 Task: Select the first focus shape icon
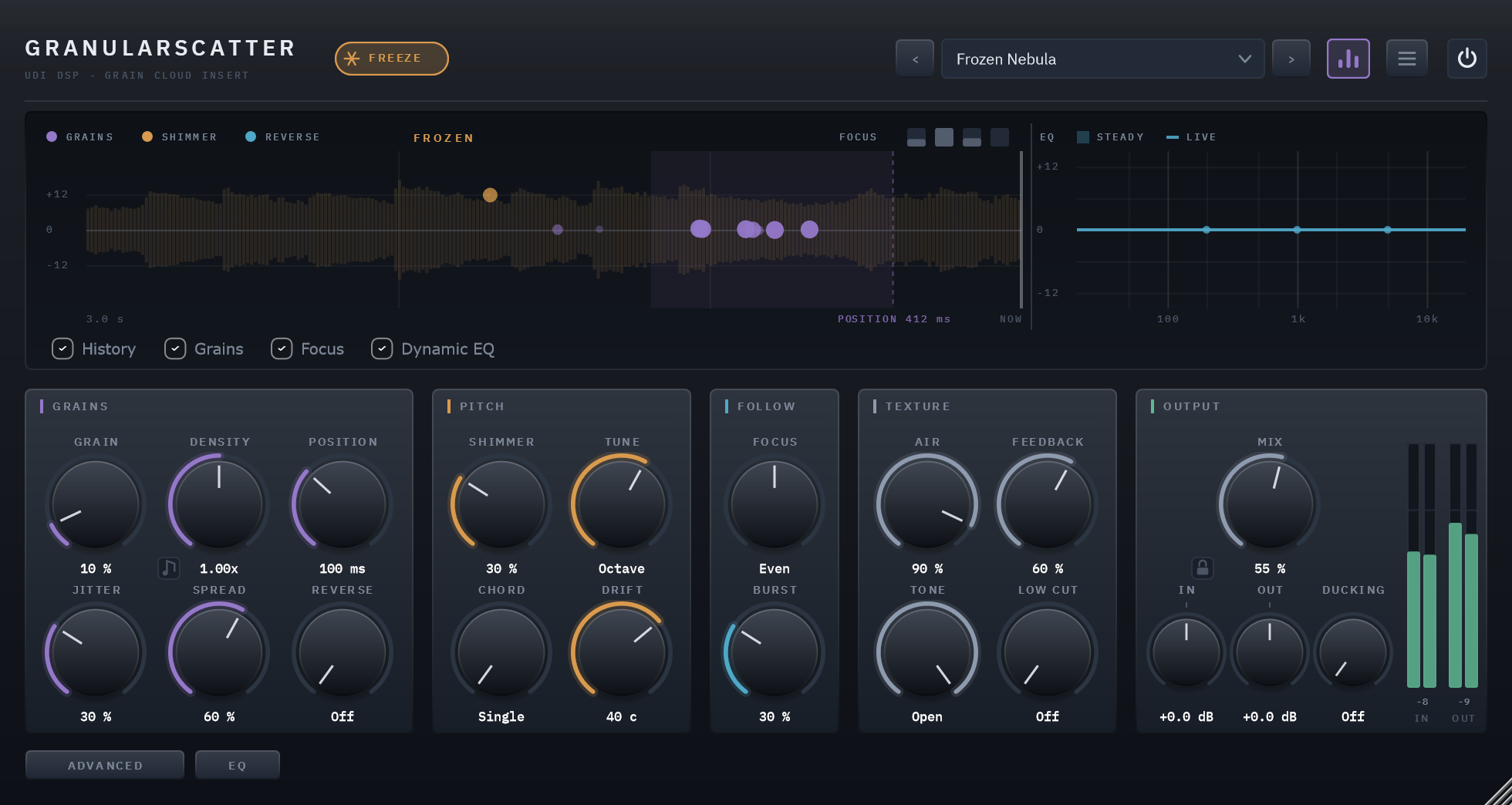(916, 137)
